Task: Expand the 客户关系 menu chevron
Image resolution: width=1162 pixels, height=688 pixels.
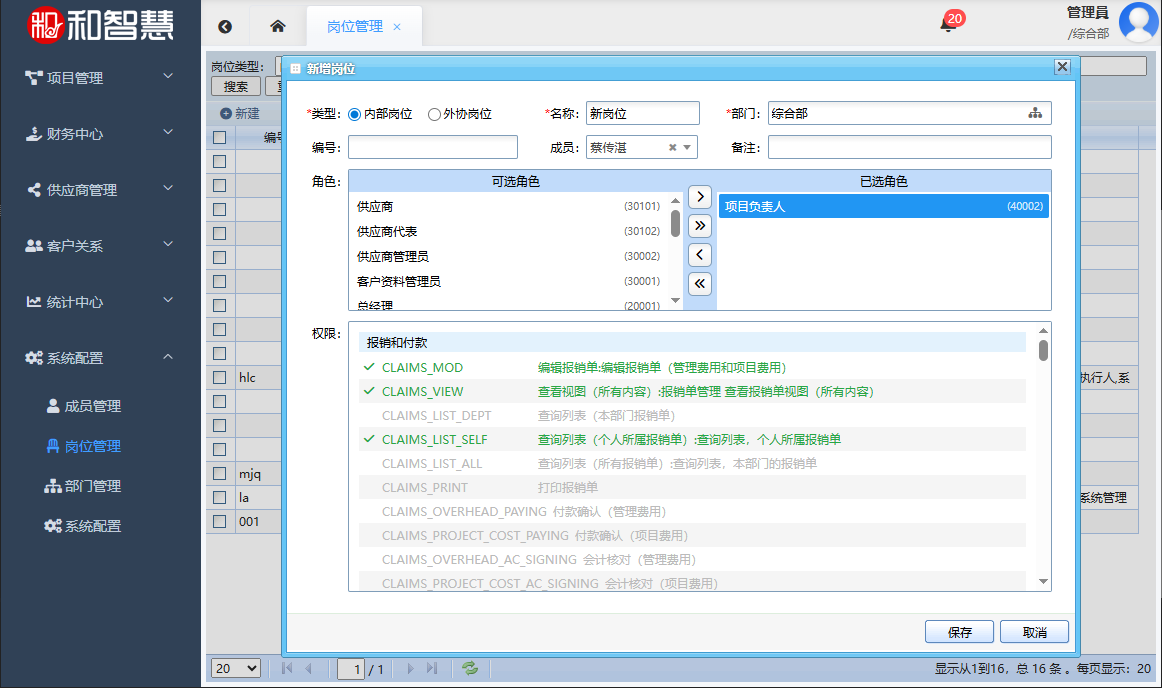Action: click(x=168, y=244)
